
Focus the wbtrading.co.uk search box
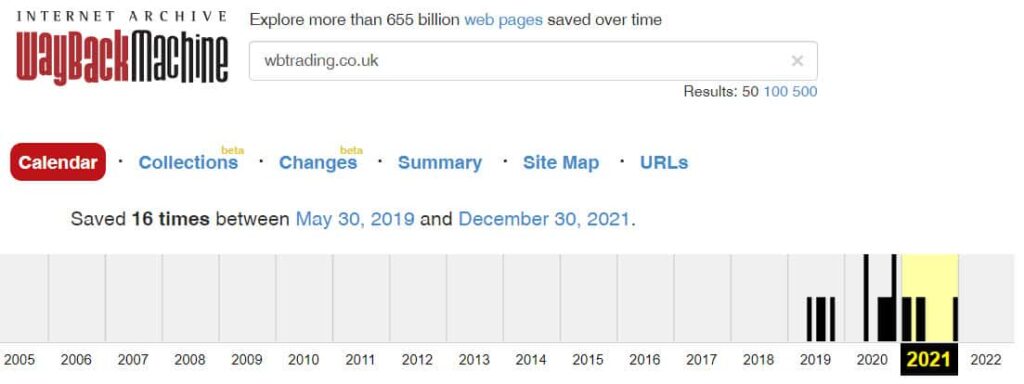pos(533,61)
